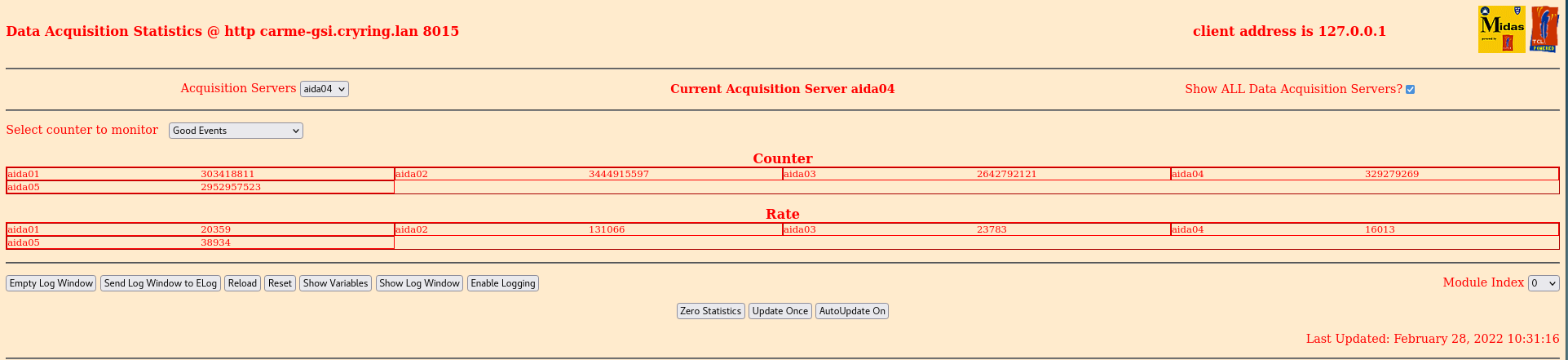The height and width of the screenshot is (360, 1568).
Task: Open the Good Events counter dropdown
Action: click(236, 131)
